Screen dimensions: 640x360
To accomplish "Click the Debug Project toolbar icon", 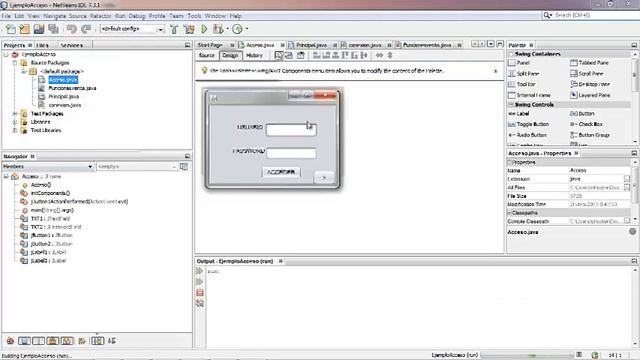I will pos(218,29).
